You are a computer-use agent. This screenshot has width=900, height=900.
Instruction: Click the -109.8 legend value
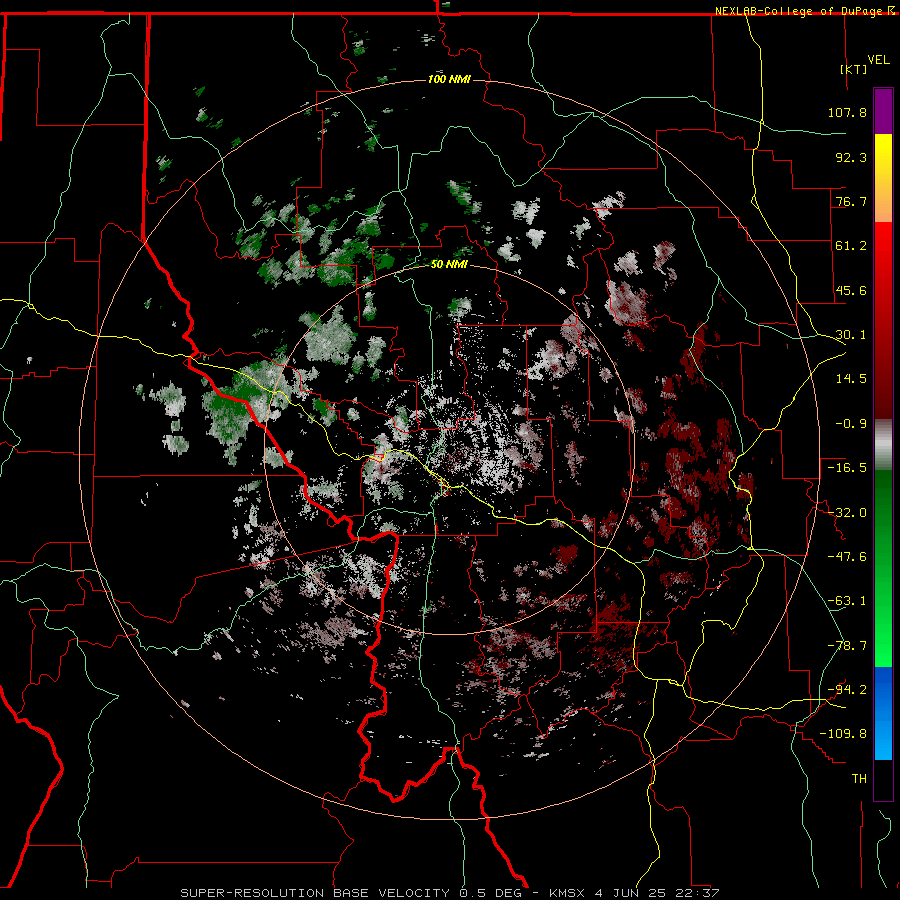tap(843, 734)
